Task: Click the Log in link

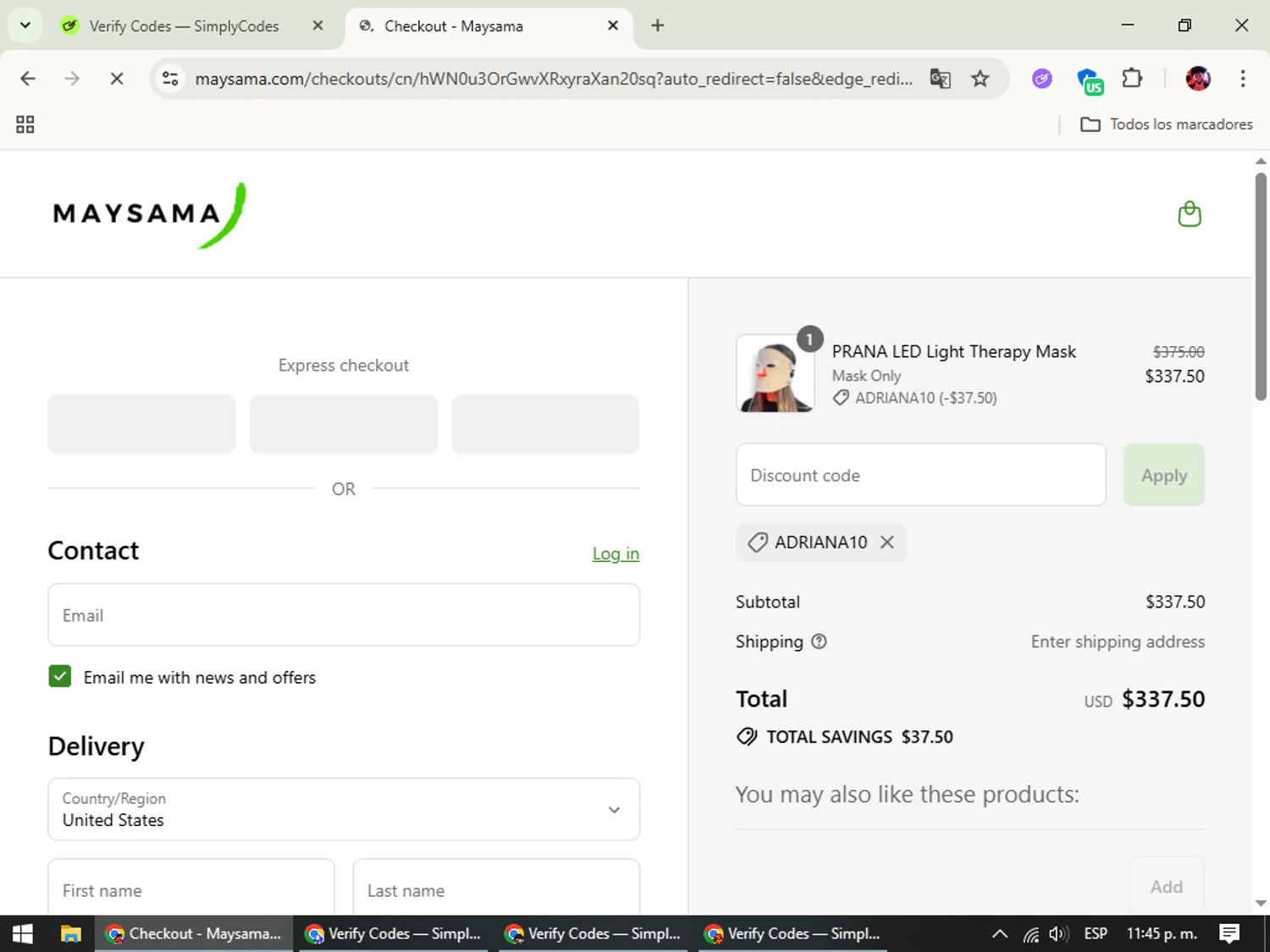Action: (616, 553)
